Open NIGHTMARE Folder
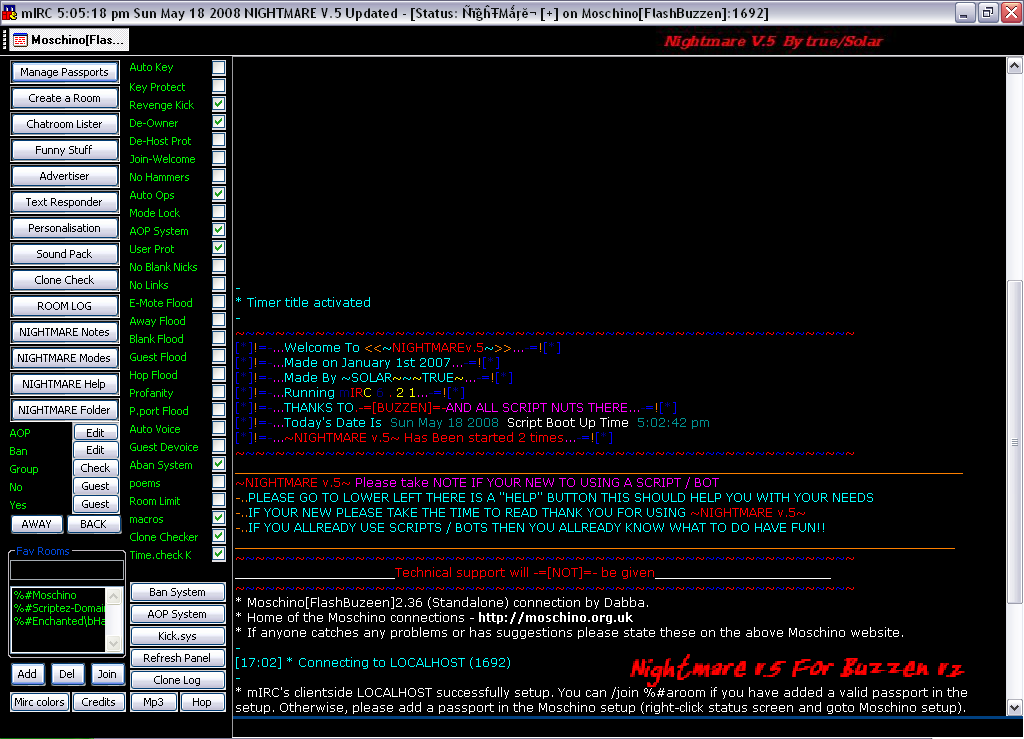The width and height of the screenshot is (1024, 739). click(64, 410)
